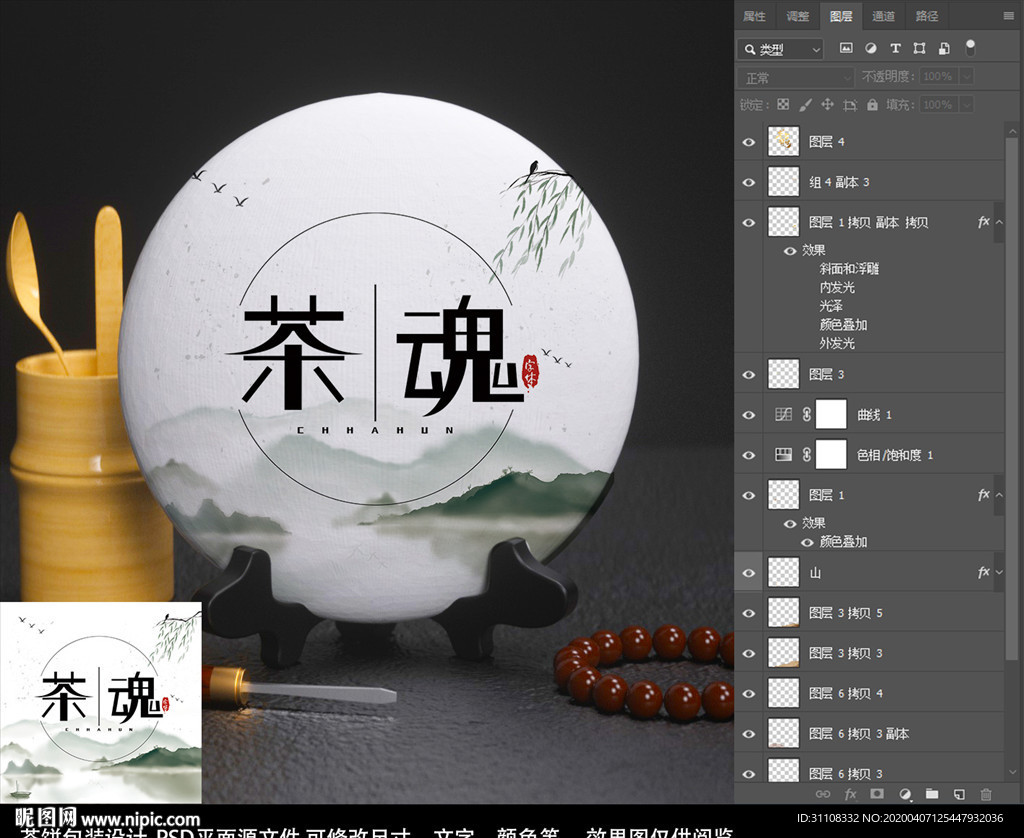This screenshot has width=1024, height=838.
Task: Filter for shape layers icon
Action: 920,48
